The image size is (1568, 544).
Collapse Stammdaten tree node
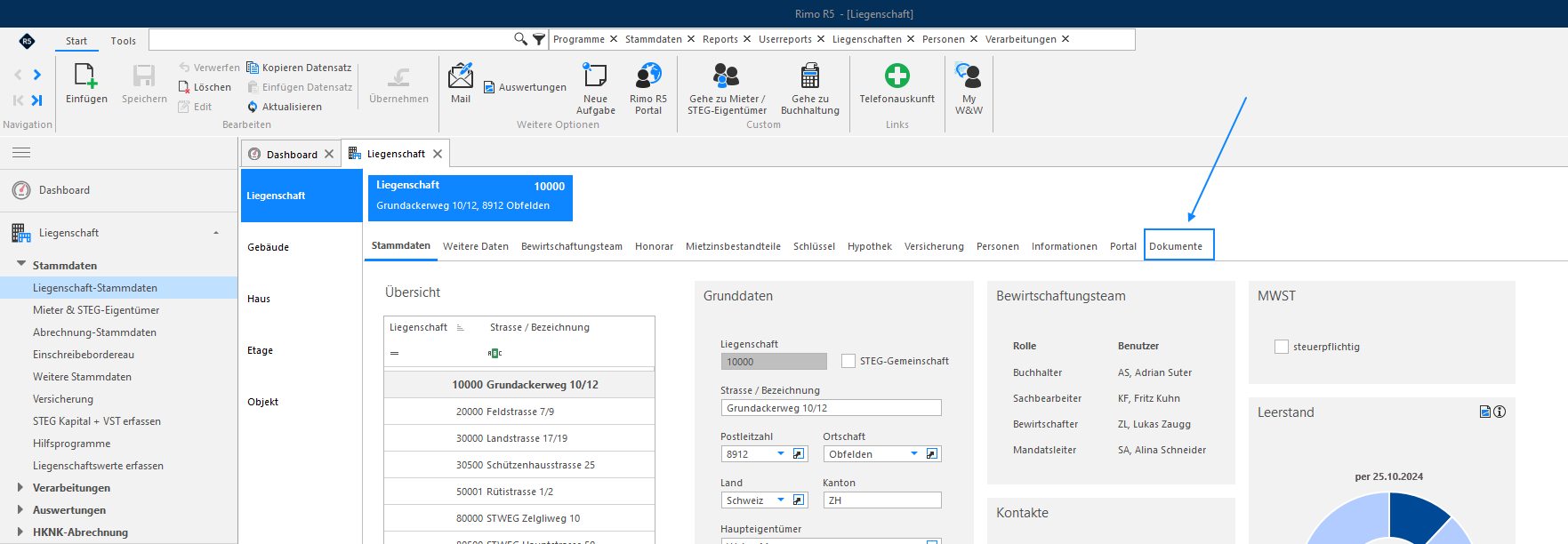[21, 264]
